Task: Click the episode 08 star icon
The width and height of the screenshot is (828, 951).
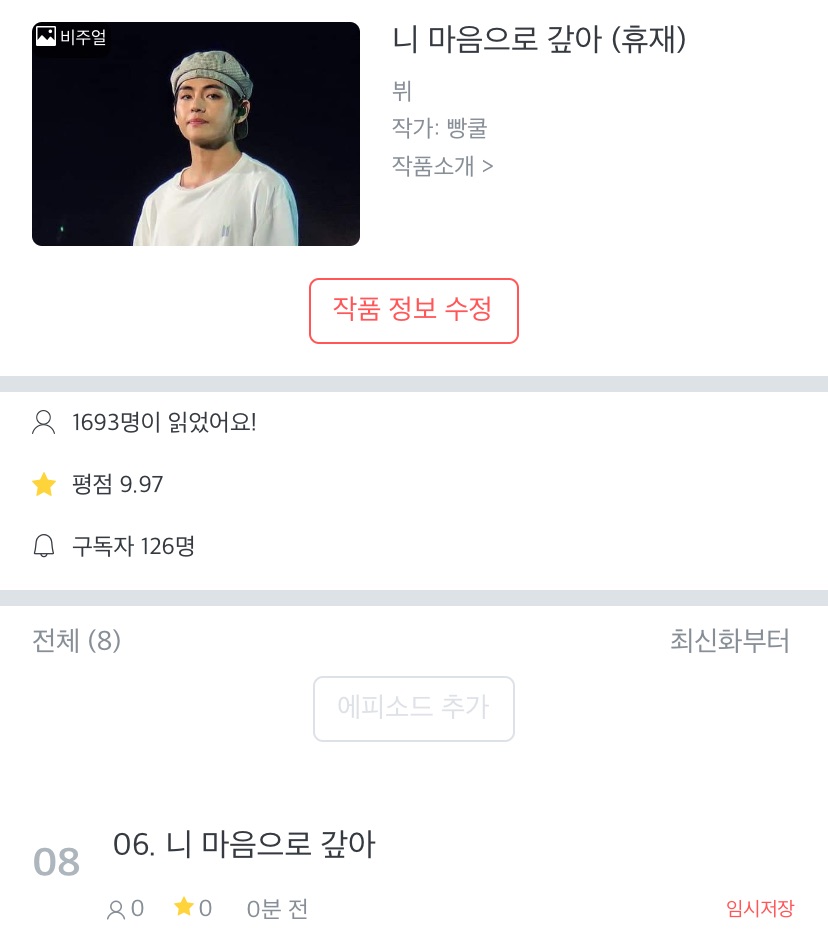Action: [183, 907]
